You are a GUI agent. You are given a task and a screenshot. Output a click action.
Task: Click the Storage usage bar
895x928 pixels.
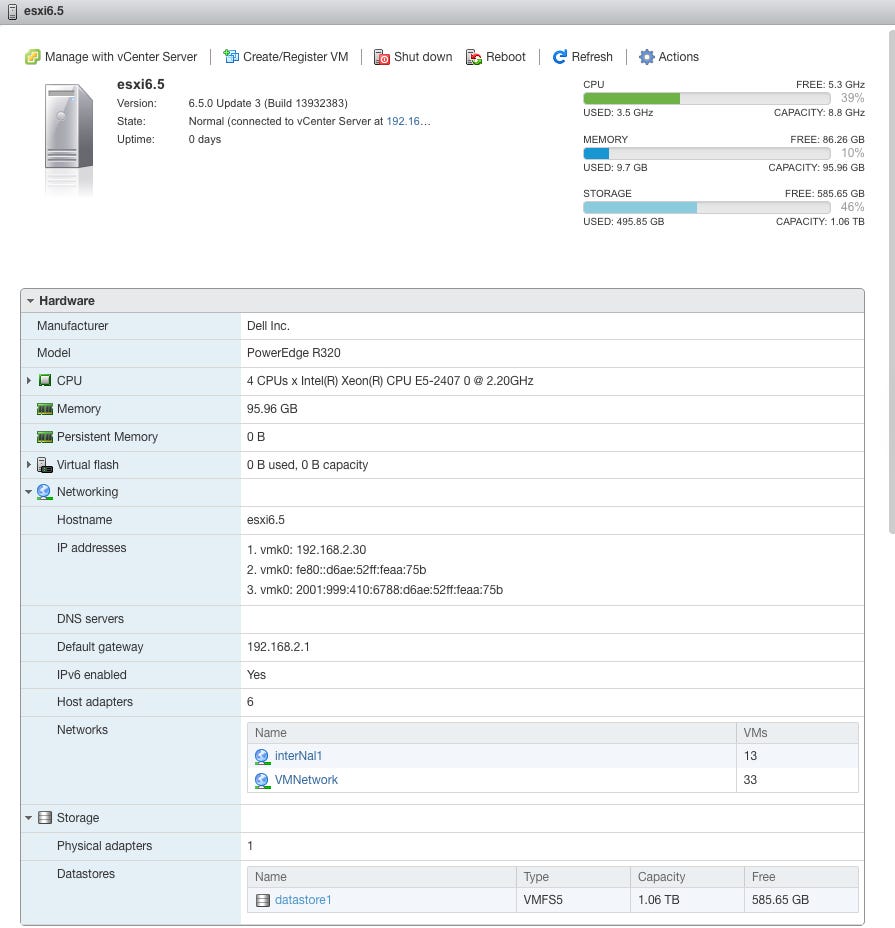[706, 207]
